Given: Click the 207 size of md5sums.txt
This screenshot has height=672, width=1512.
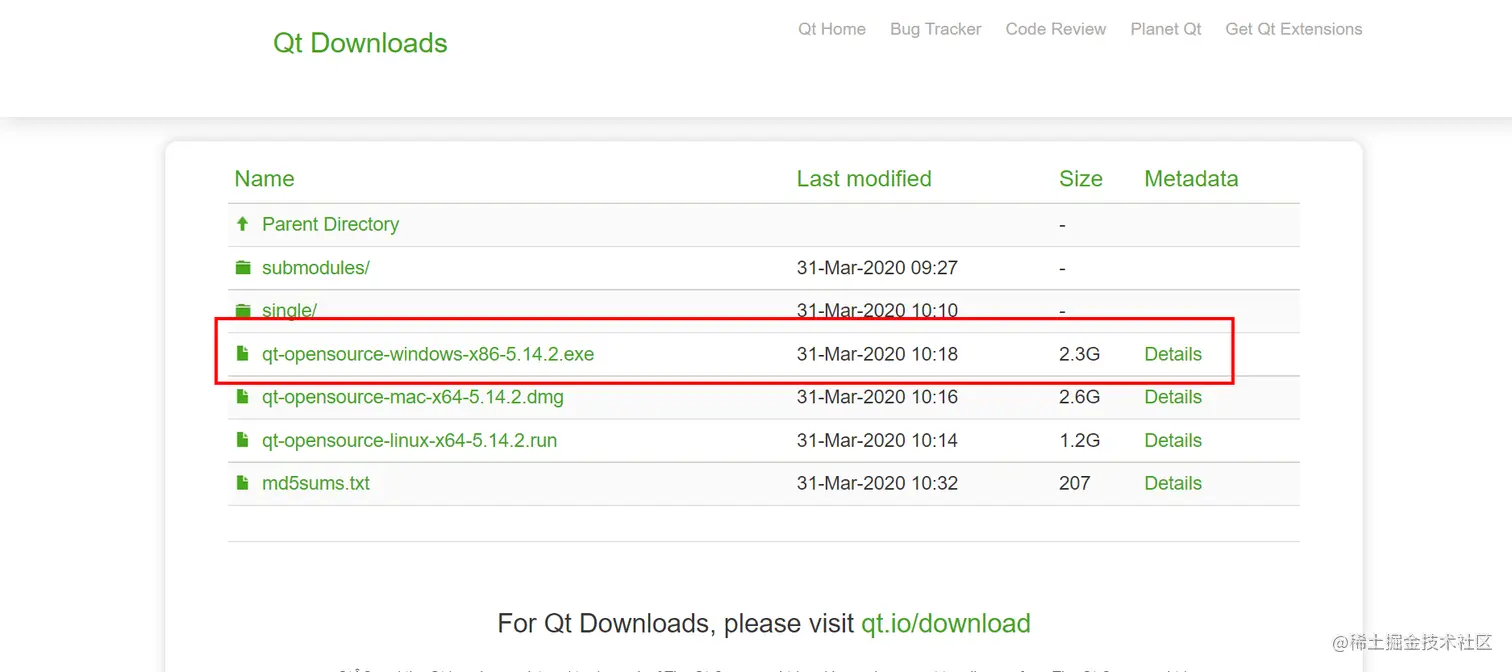Looking at the screenshot, I should 1075,483.
